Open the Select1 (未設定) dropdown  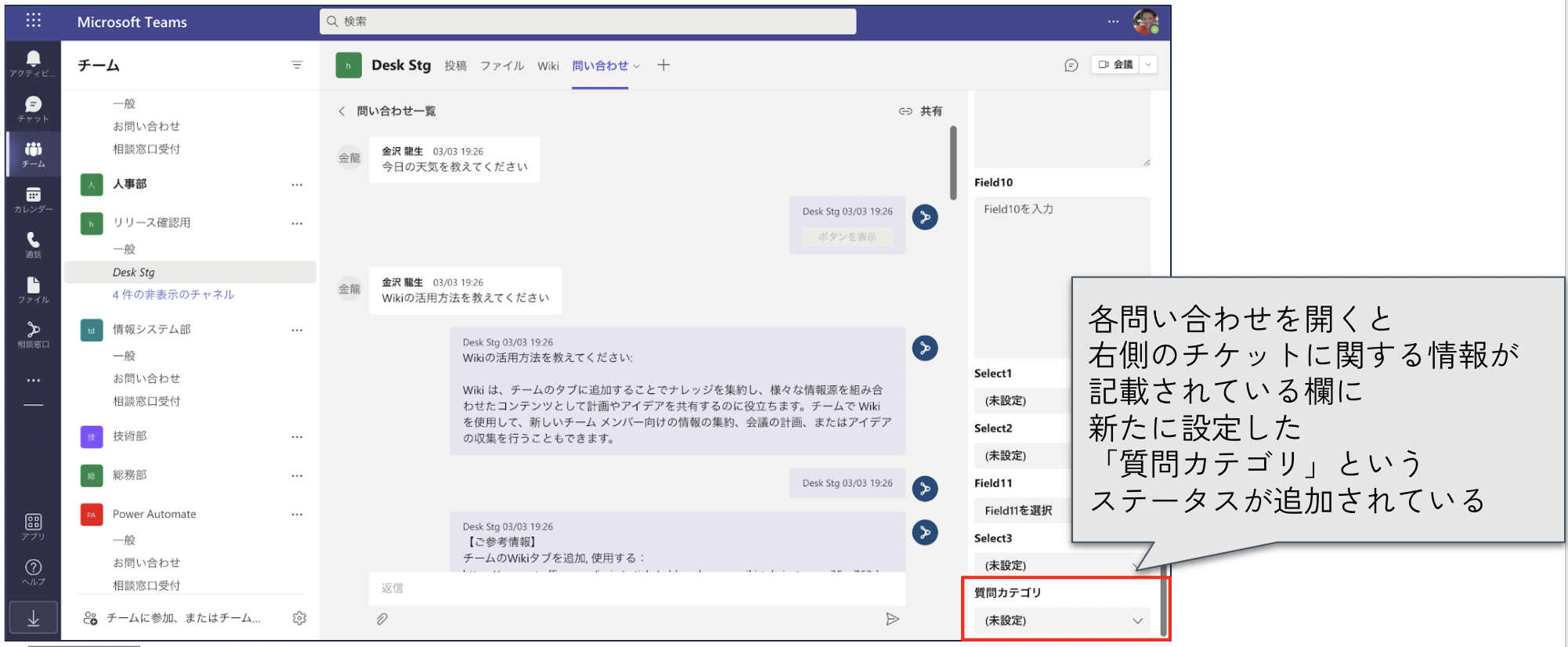1022,400
